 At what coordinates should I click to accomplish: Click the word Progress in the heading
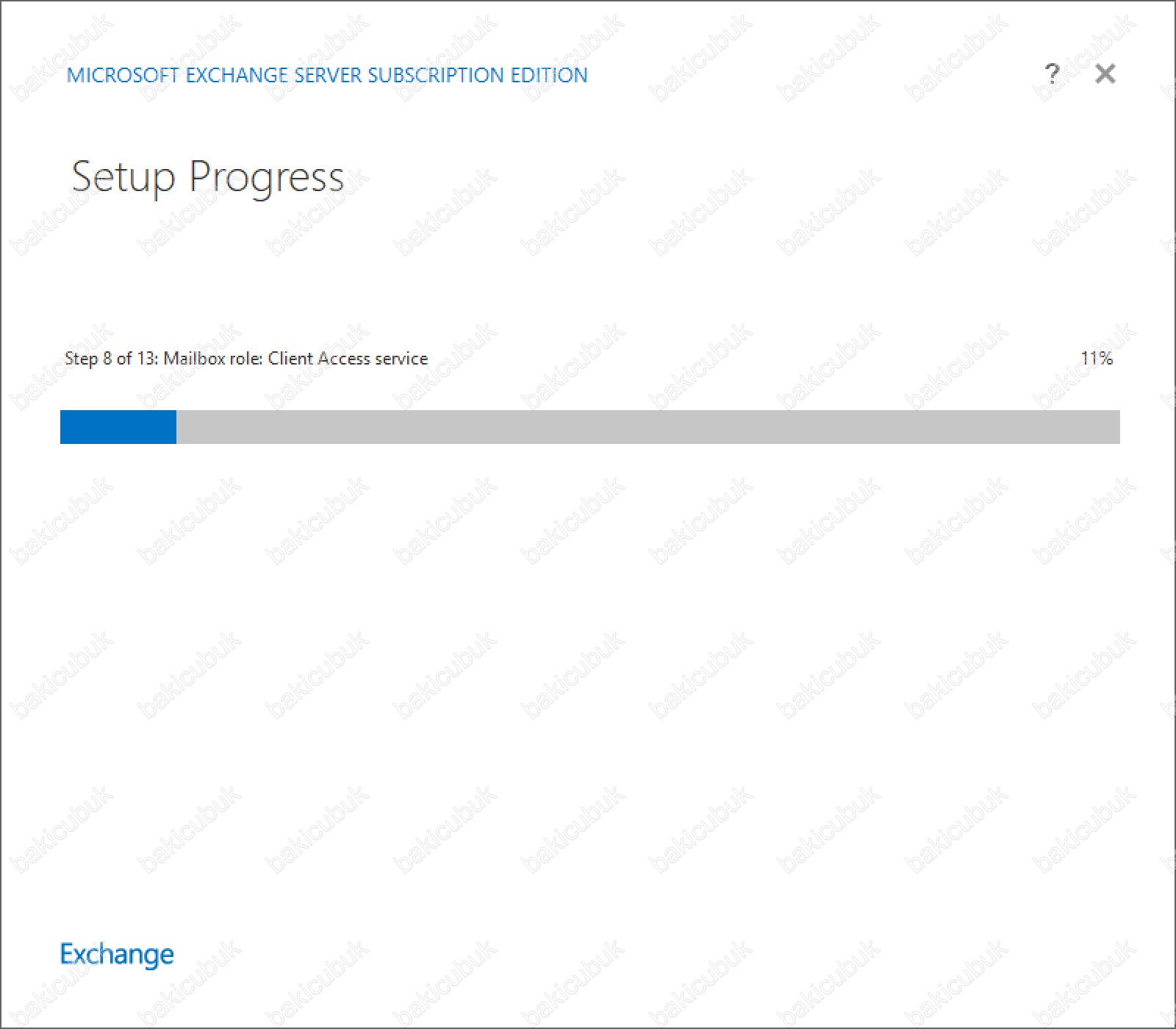pyautogui.click(x=266, y=179)
